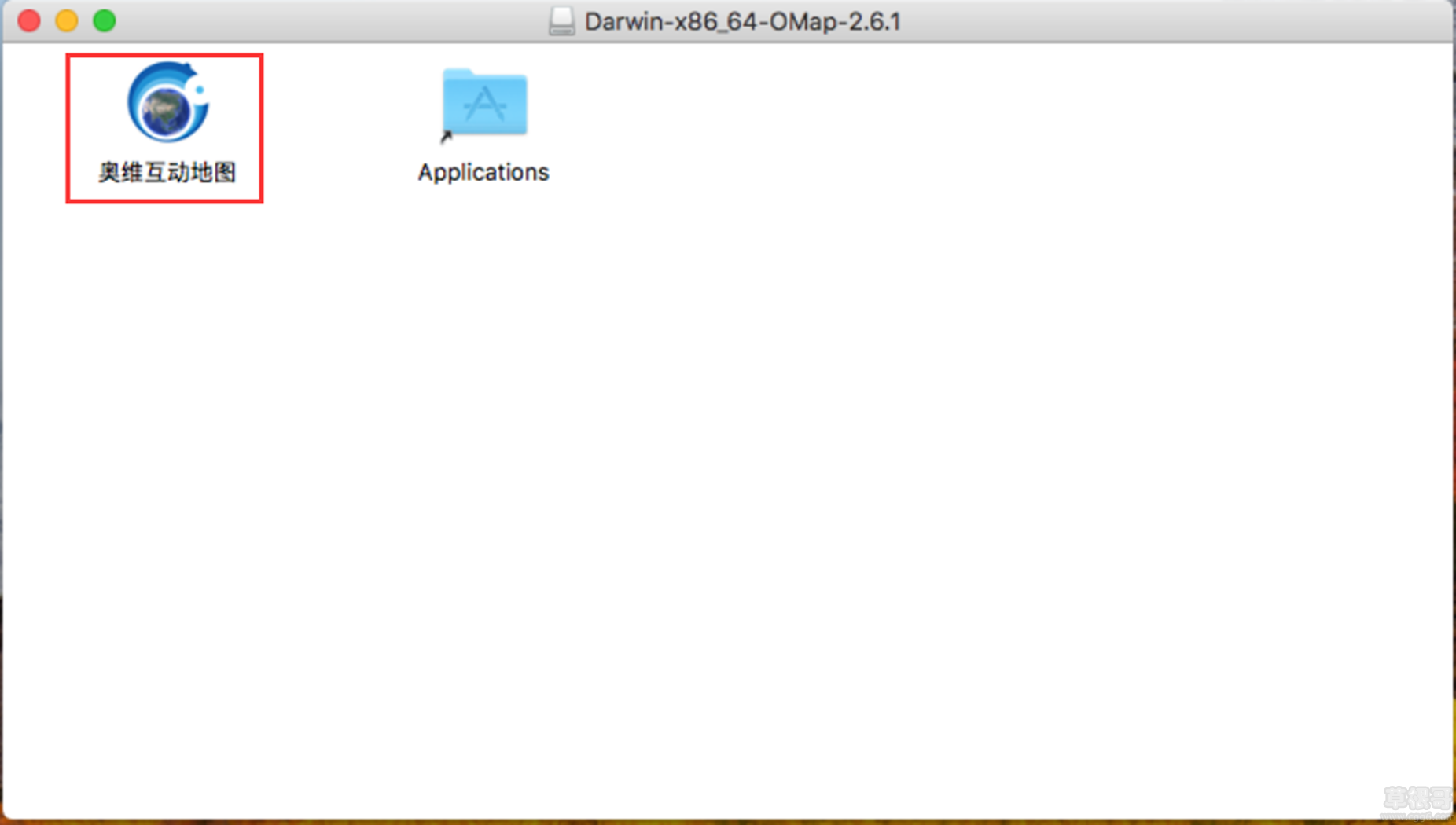Minimize the window with yellow button
Image resolution: width=1456 pixels, height=825 pixels.
(x=67, y=21)
